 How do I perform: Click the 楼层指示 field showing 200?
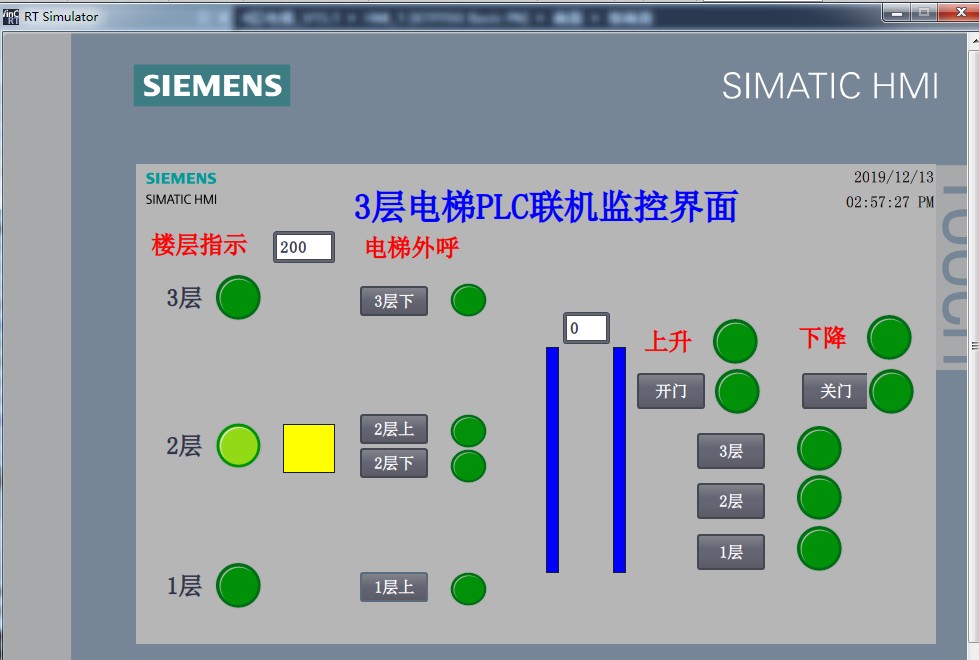(303, 246)
